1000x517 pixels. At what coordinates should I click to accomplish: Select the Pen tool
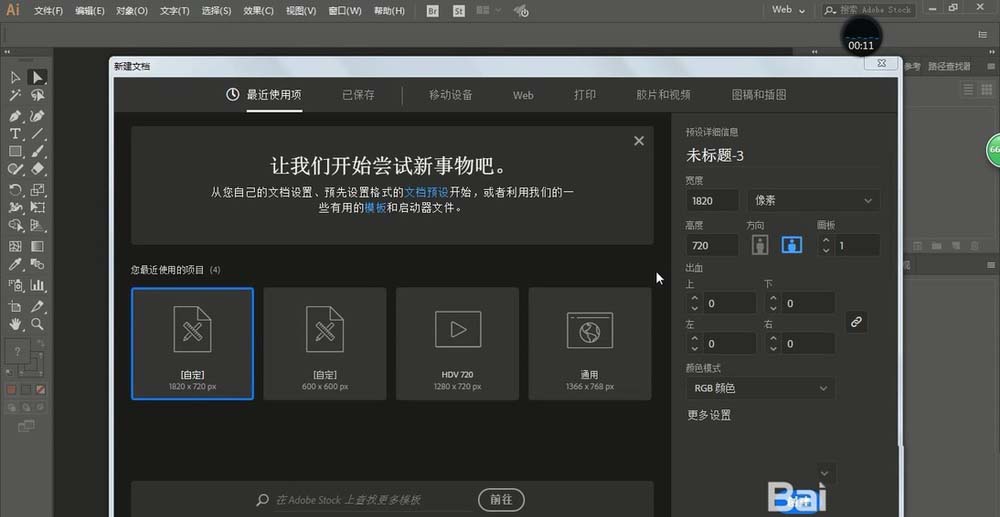15,116
